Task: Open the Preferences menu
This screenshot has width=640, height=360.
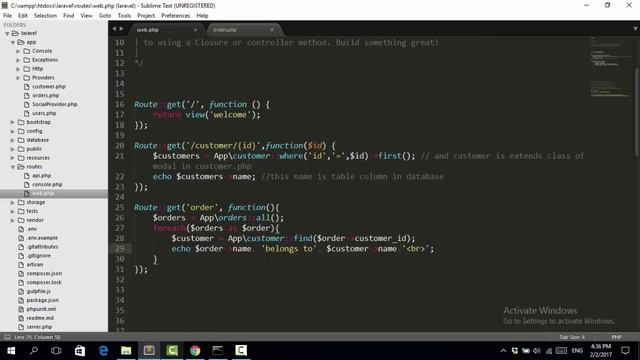Action: click(176, 16)
